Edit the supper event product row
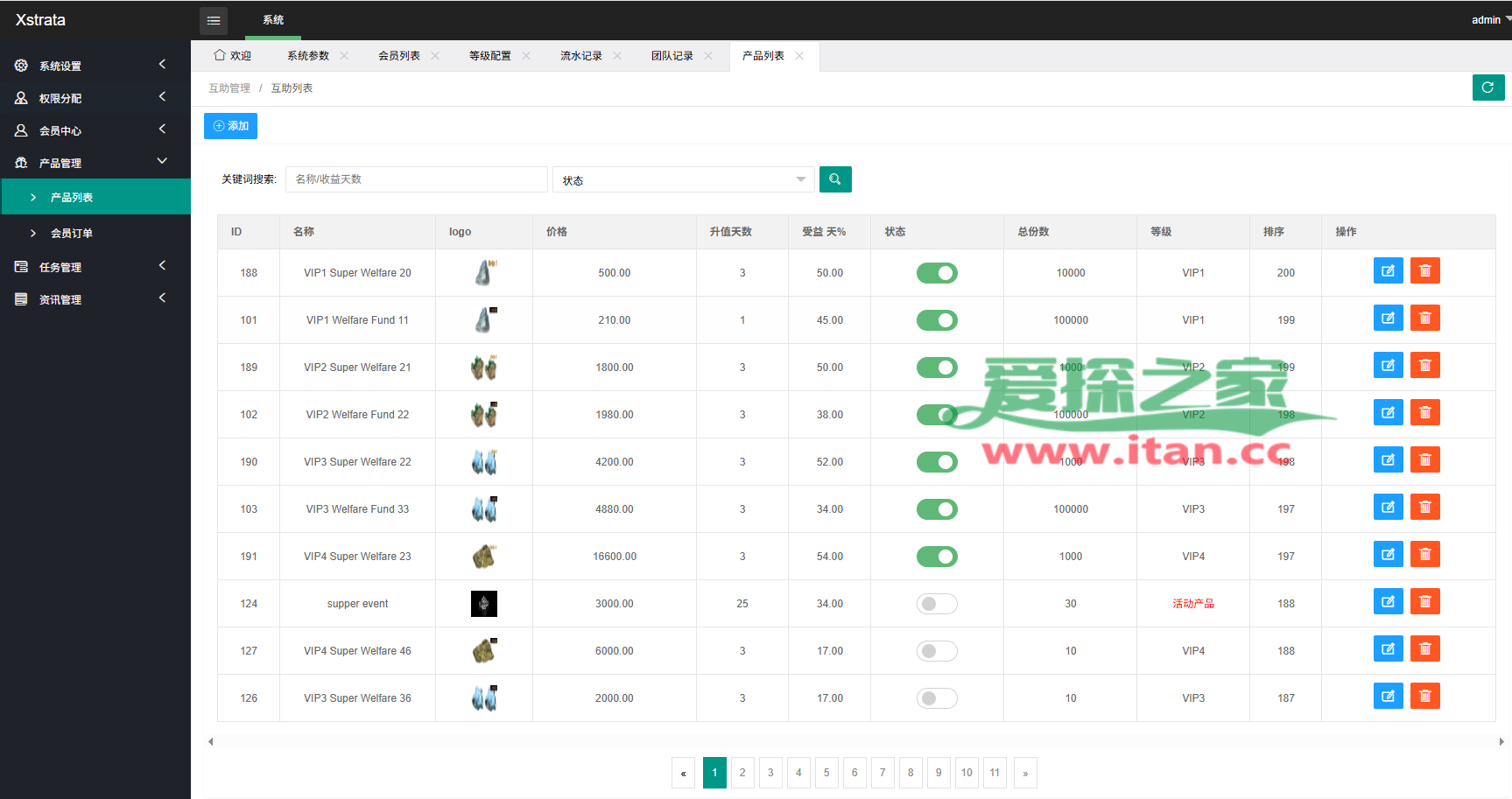 tap(1388, 602)
